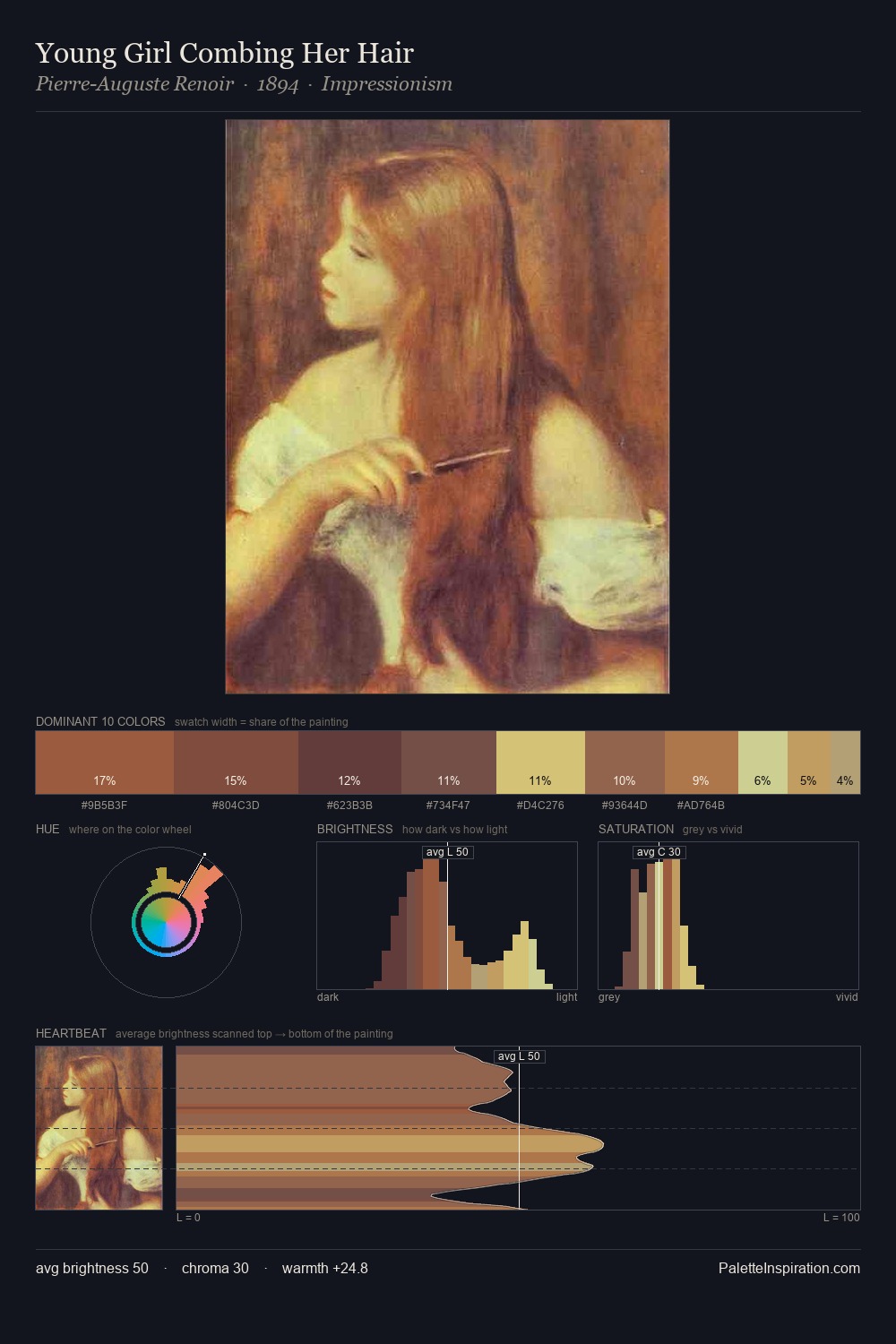Click the hex code '#9B5B3F'
The height and width of the screenshot is (1344, 896).
click(x=104, y=806)
